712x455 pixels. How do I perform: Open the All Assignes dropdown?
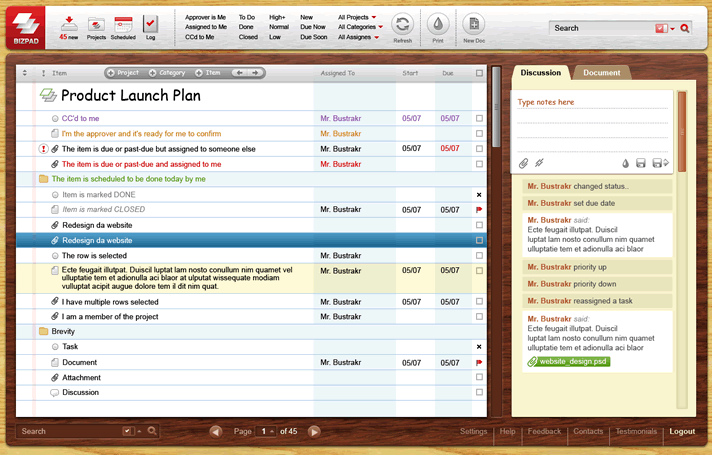358,37
